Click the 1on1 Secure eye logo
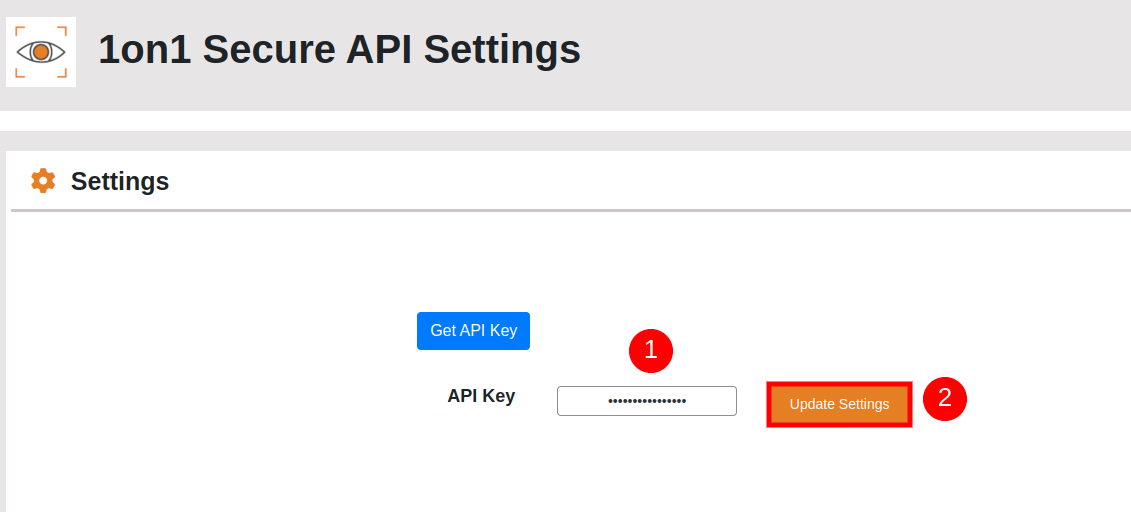 [41, 52]
